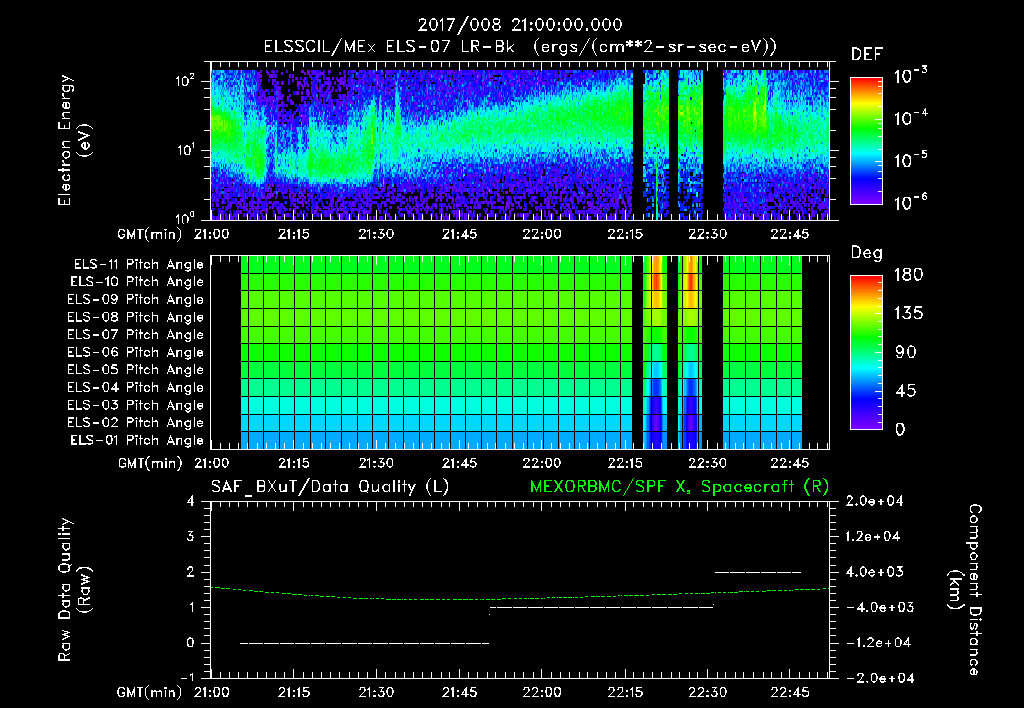Click the 135 label on Deg scale
Screen dimensions: 1024x708
pos(908,314)
